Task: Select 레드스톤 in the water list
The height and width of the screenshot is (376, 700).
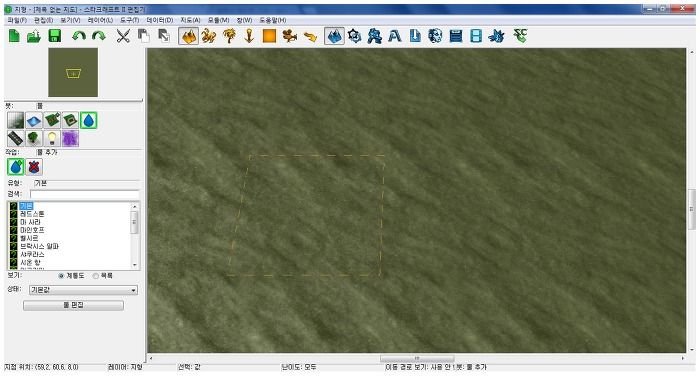Action: pos(32,214)
